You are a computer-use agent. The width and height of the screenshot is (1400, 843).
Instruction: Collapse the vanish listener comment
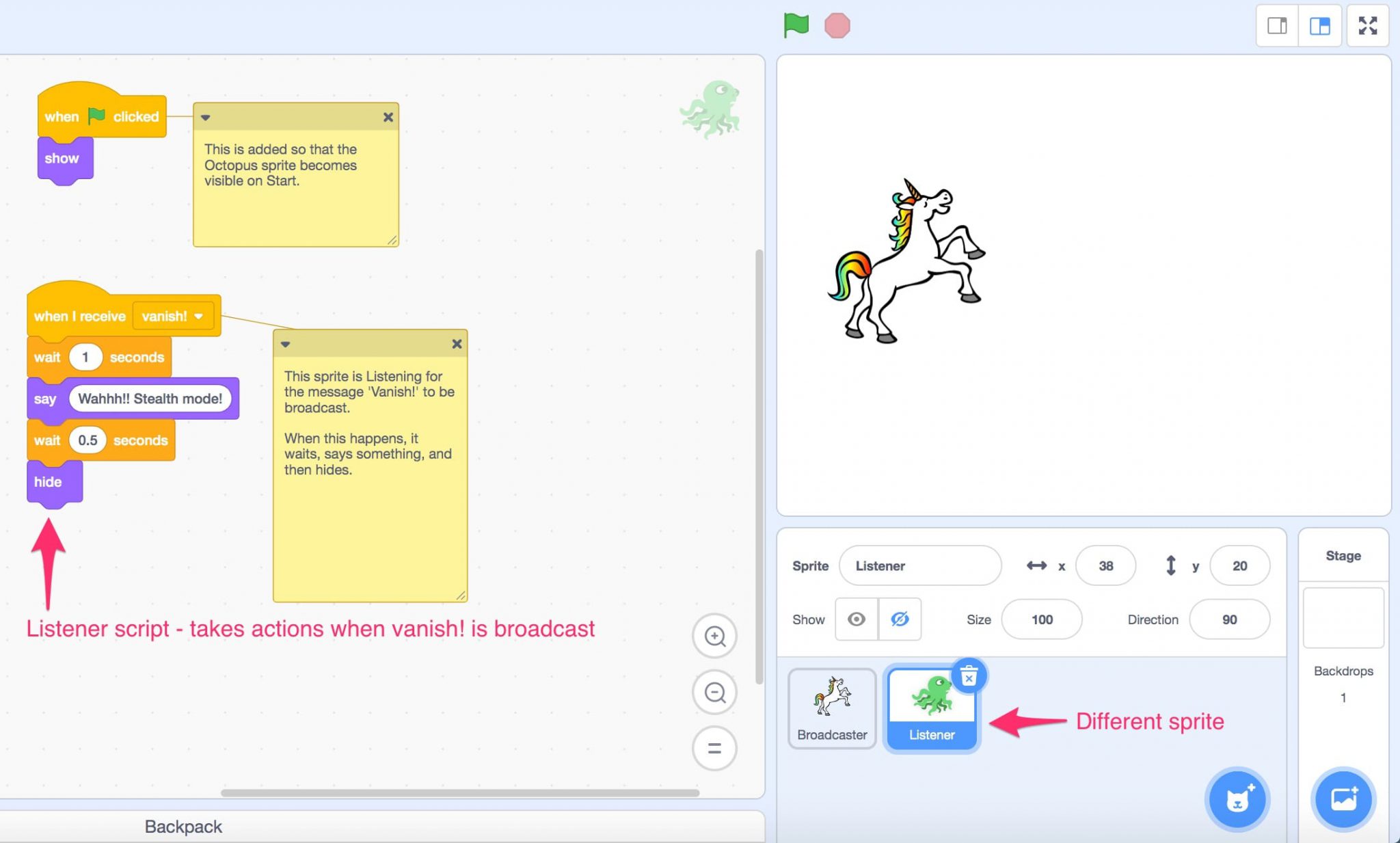point(286,344)
